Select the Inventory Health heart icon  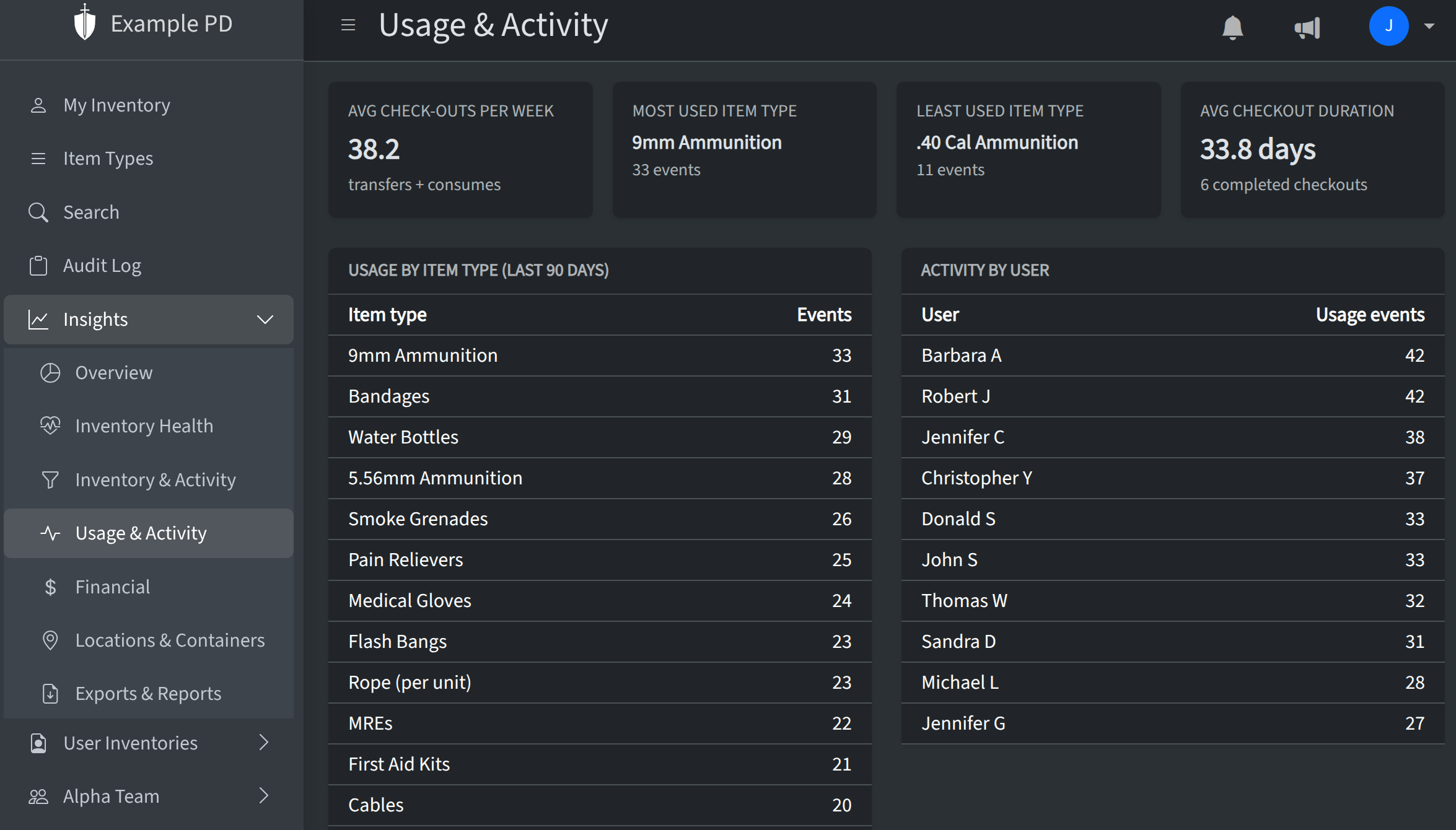50,426
